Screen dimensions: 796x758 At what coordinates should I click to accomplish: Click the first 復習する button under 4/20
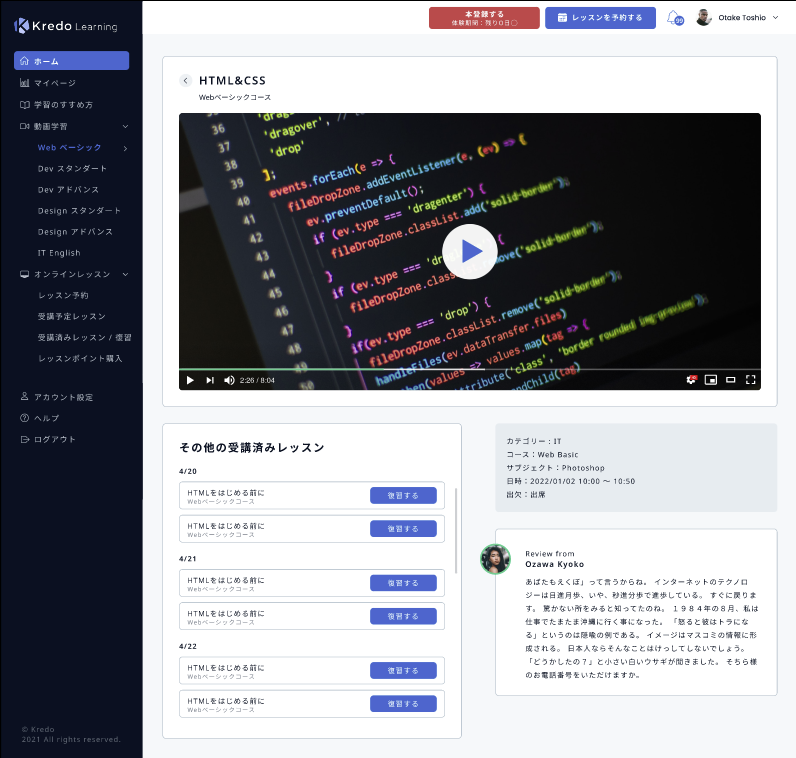click(x=403, y=495)
